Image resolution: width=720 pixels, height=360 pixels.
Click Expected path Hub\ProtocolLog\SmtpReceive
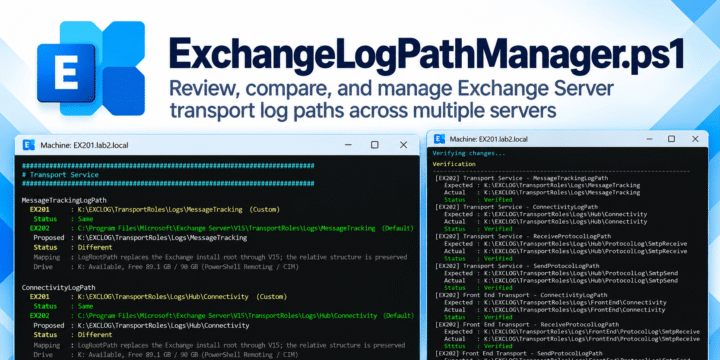coord(566,244)
